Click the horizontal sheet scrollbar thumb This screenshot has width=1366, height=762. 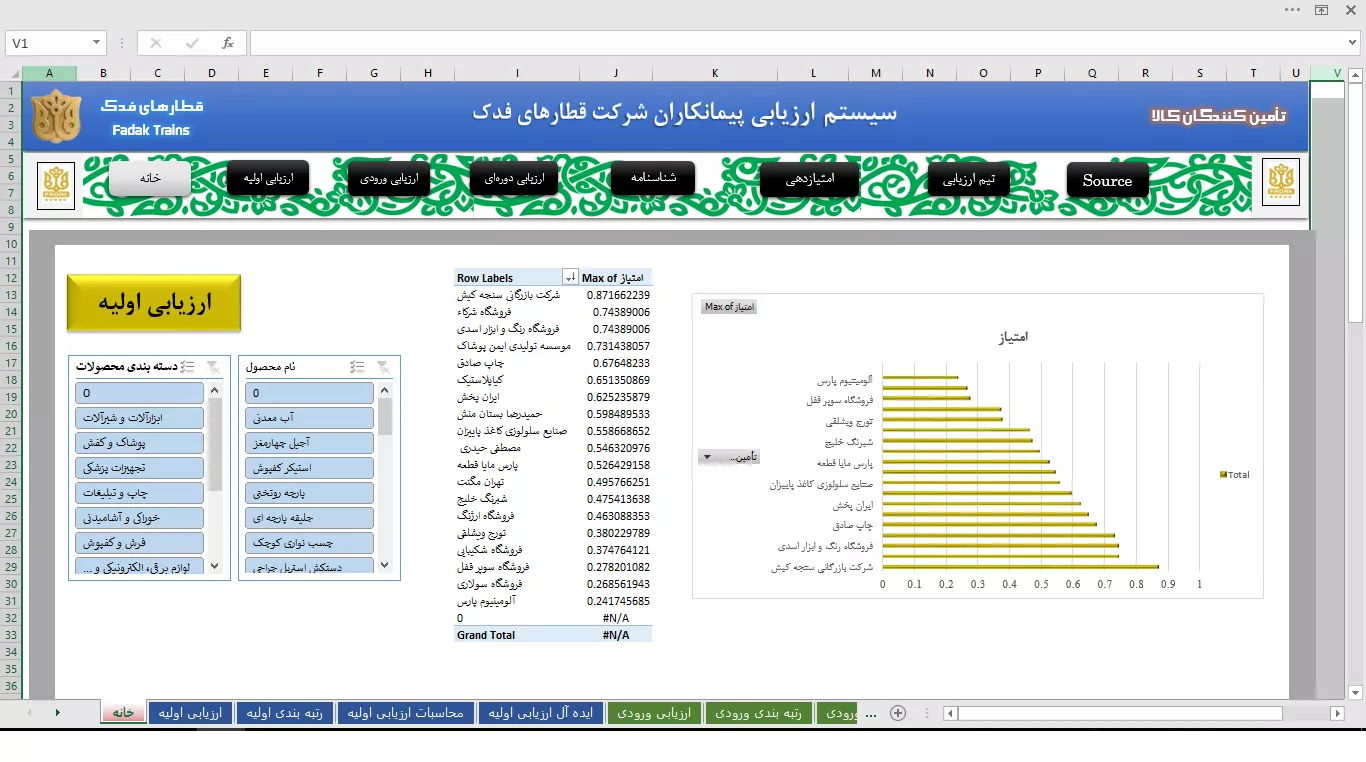[1120, 713]
